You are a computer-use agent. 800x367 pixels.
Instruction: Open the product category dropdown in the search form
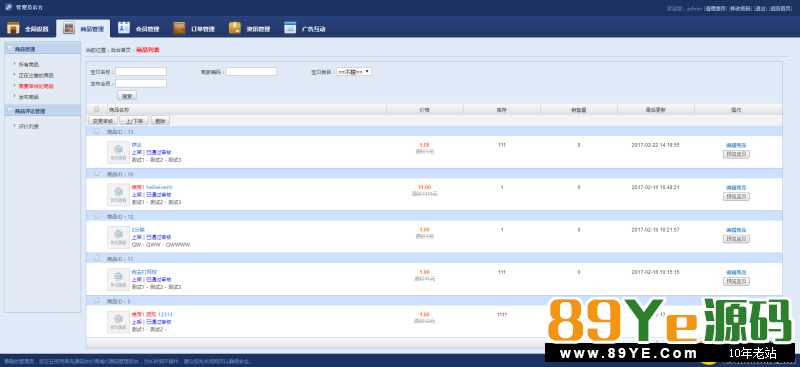[x=354, y=72]
